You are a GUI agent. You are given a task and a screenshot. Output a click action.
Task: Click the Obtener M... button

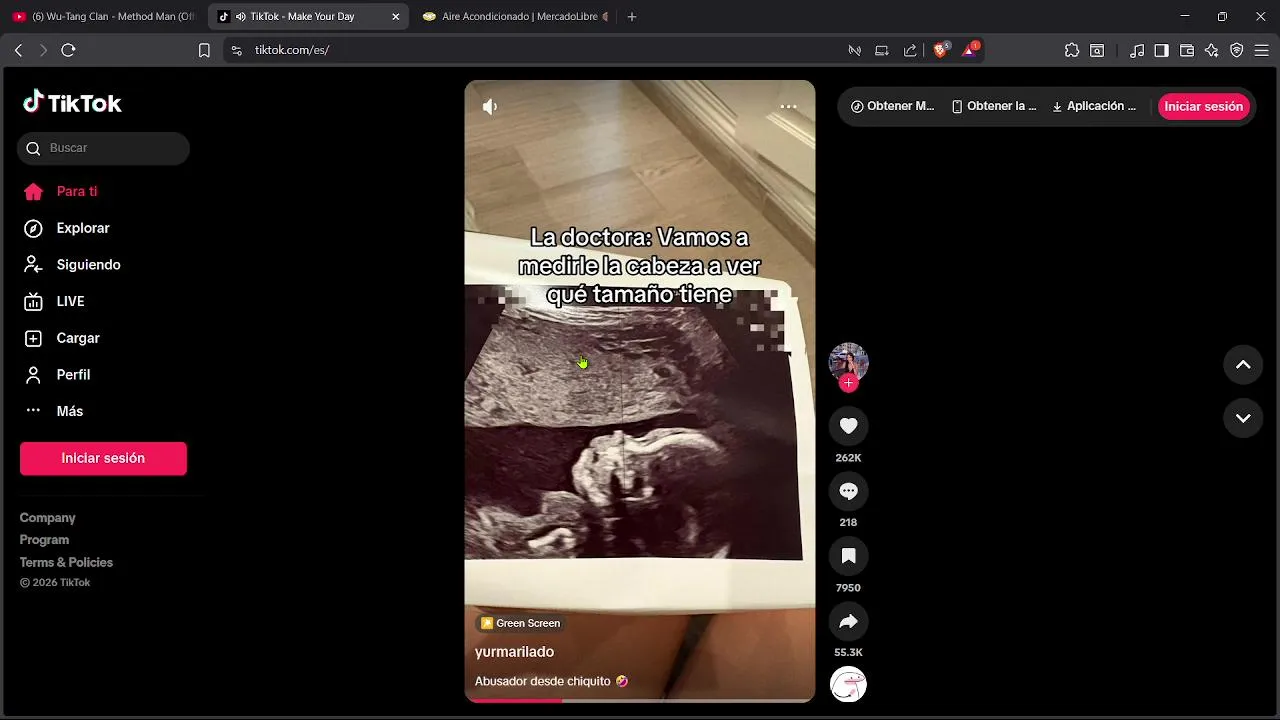click(x=892, y=106)
